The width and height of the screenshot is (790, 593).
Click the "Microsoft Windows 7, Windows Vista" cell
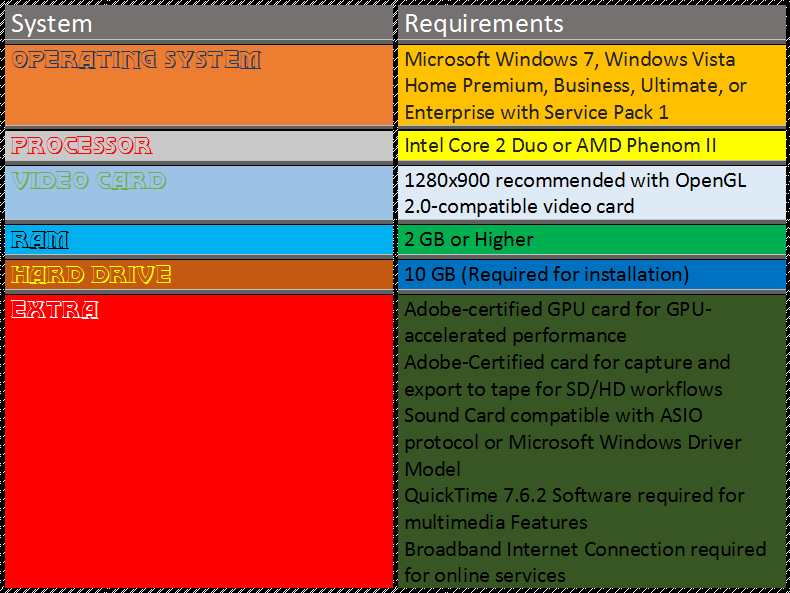pos(591,85)
